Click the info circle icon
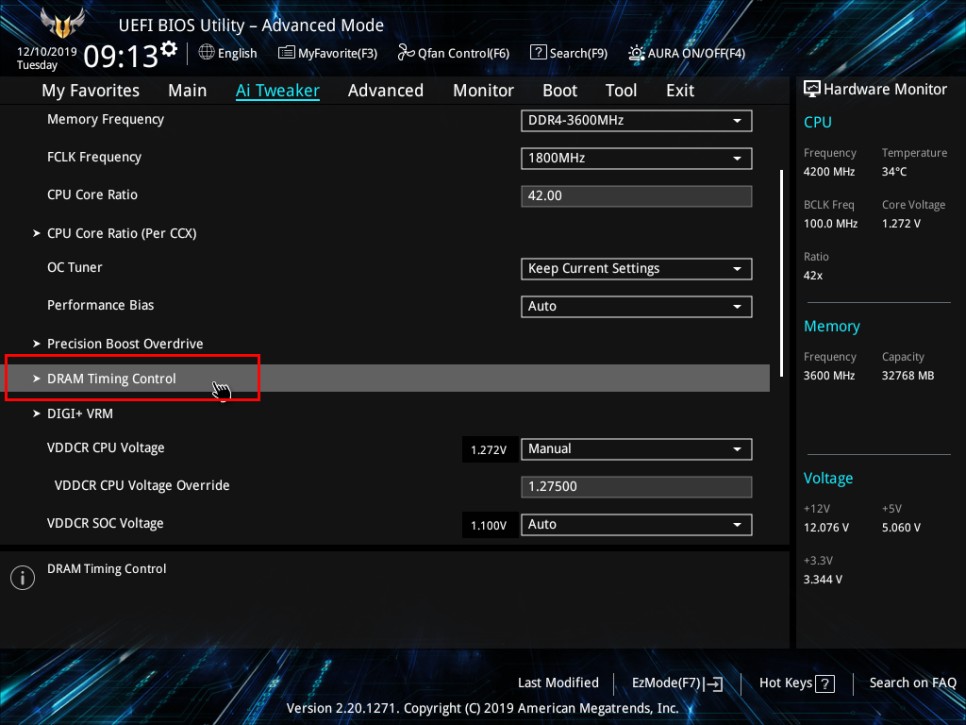The image size is (966, 725). click(x=22, y=578)
